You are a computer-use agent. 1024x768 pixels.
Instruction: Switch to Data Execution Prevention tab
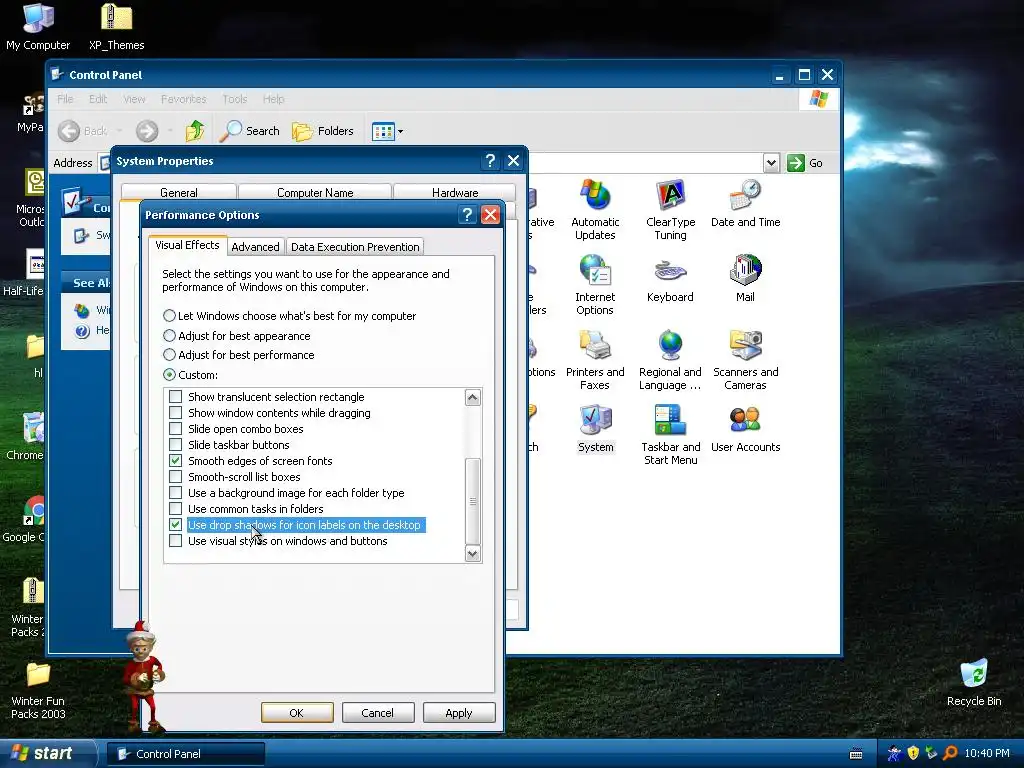[355, 247]
